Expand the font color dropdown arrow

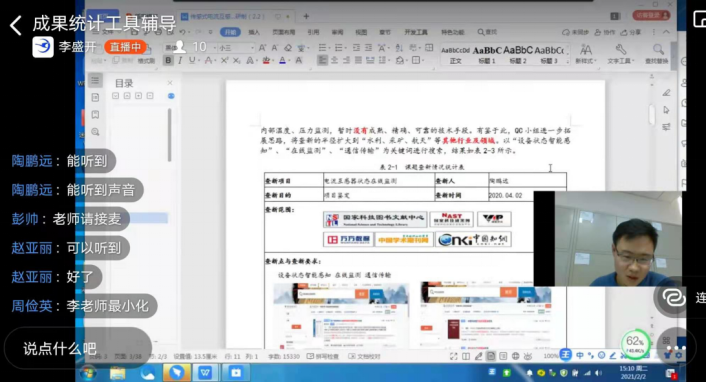(x=289, y=60)
